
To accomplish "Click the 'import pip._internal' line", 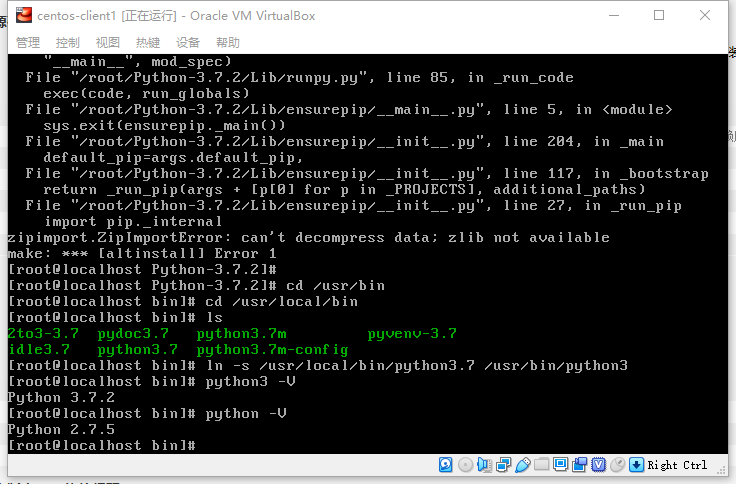I will (x=133, y=222).
